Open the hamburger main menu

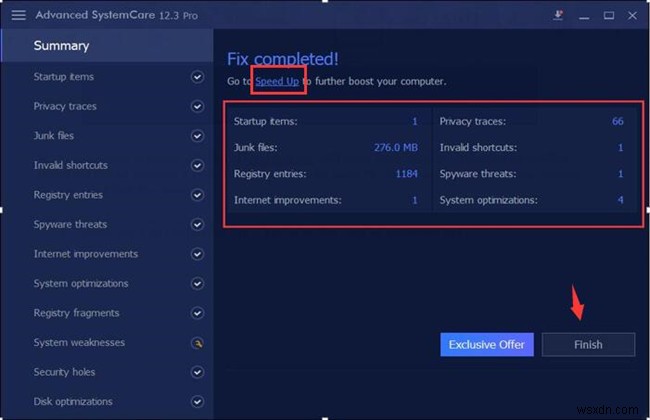(x=18, y=15)
